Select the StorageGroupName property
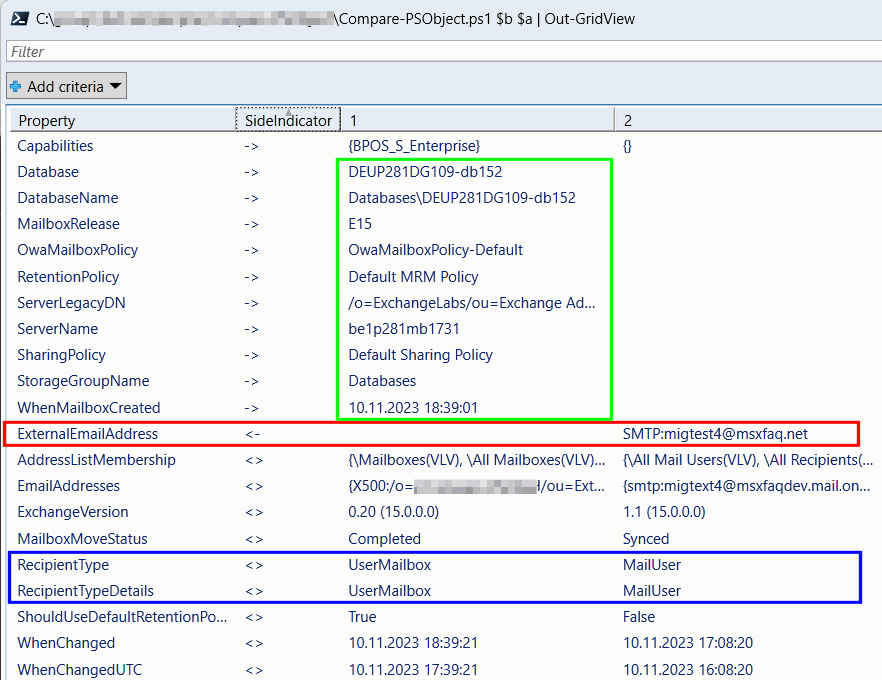Viewport: 882px width, 680px height. [x=83, y=381]
